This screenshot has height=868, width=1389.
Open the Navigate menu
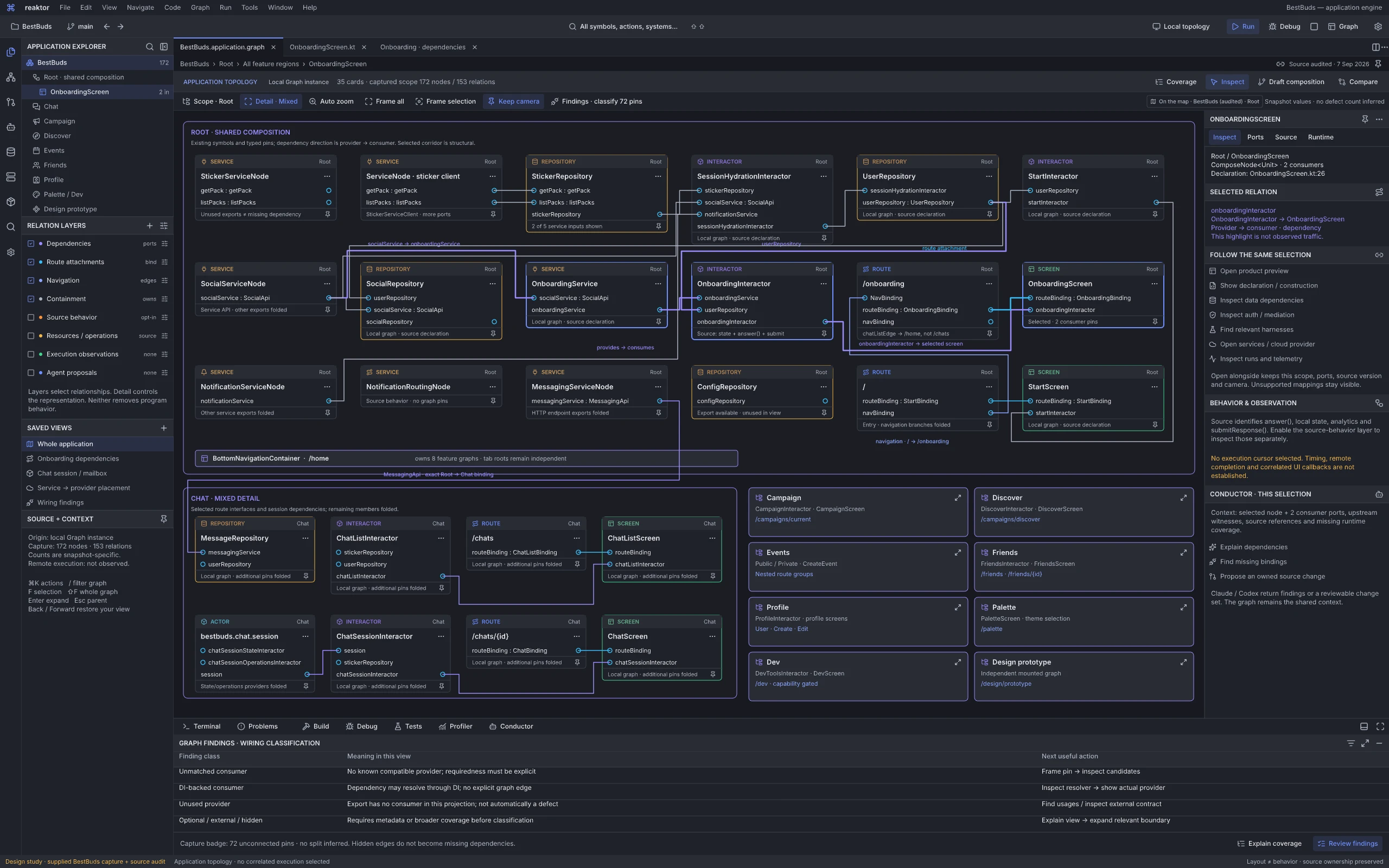tap(140, 8)
